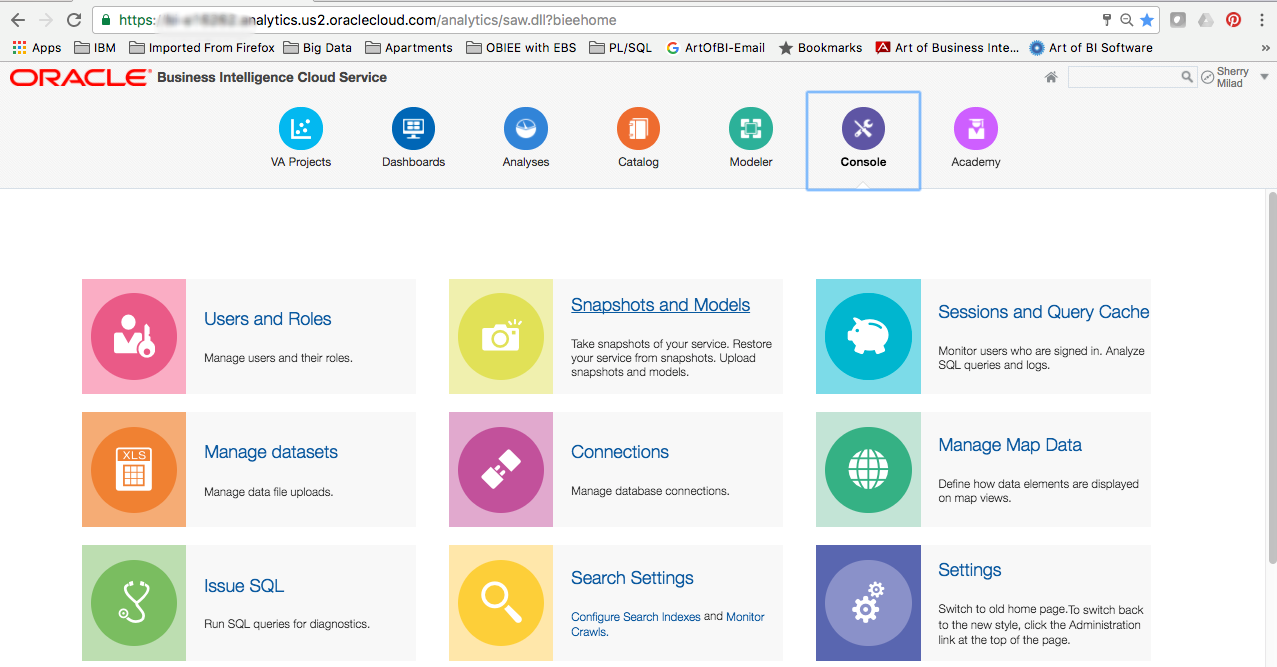
Task: Click the pink Users and Roles tile icon
Action: 134,336
